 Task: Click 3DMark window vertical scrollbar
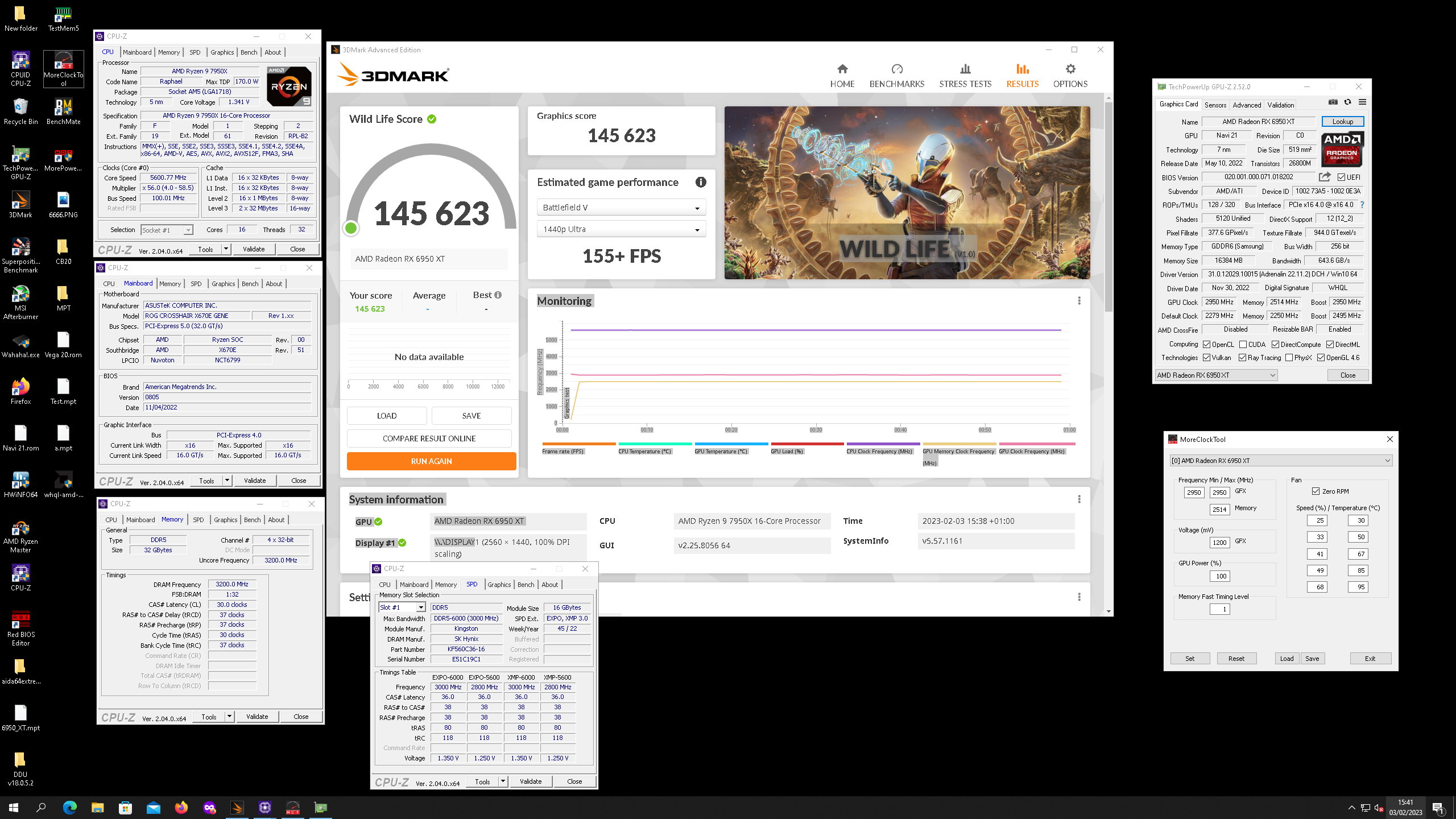[1108, 206]
